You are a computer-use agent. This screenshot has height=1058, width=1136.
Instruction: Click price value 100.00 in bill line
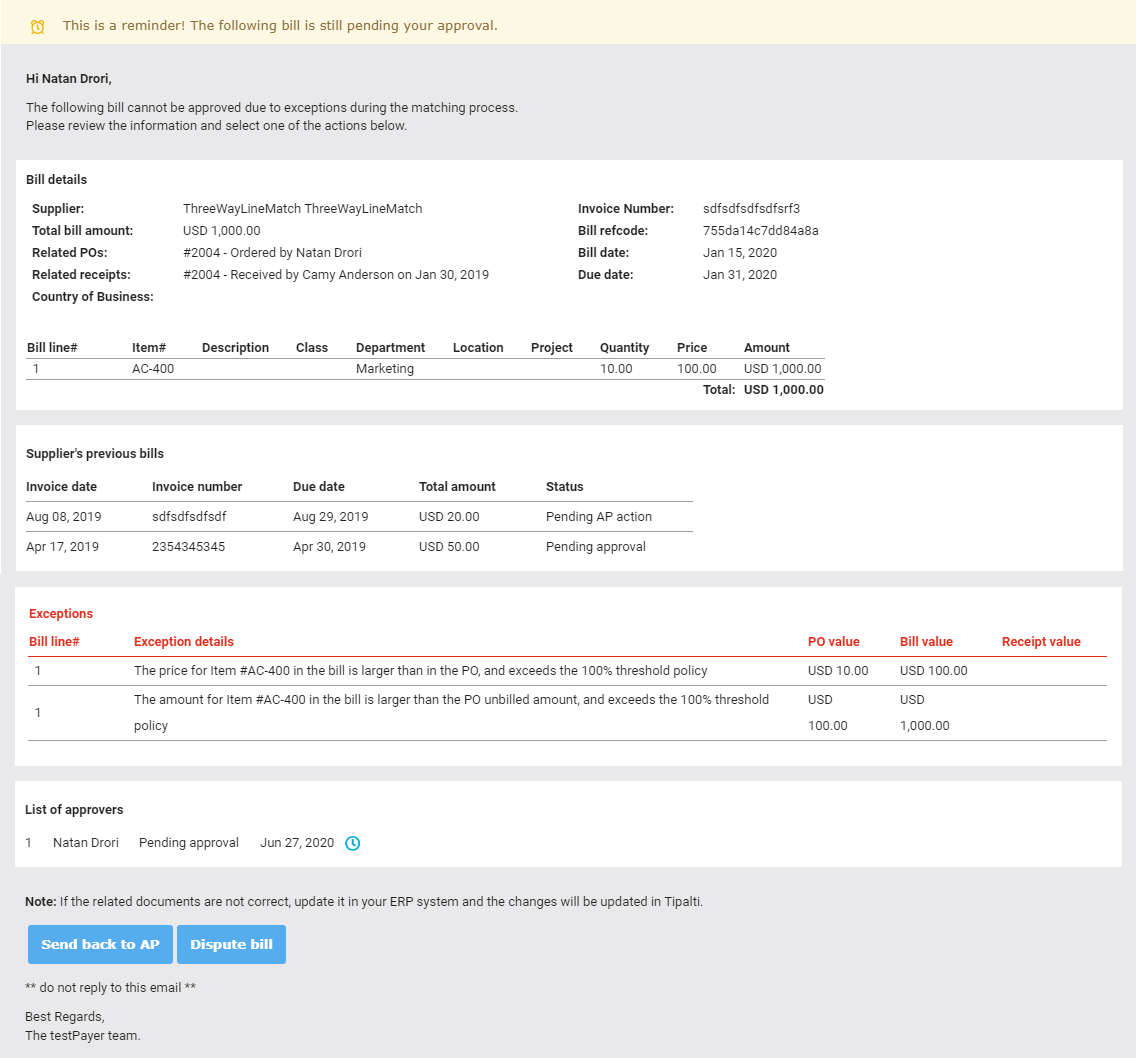[696, 369]
